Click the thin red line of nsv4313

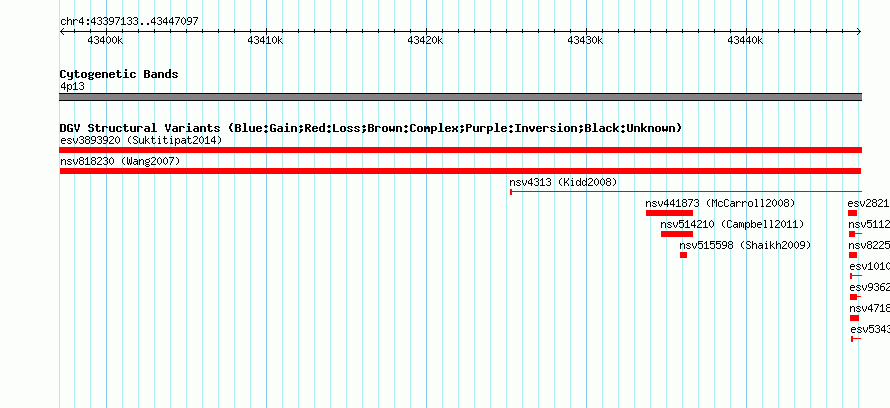click(x=686, y=192)
